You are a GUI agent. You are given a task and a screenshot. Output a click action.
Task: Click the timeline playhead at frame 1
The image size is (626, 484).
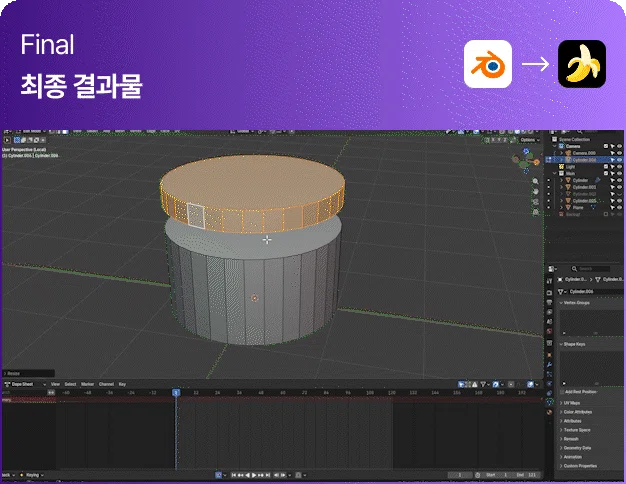coord(176,393)
